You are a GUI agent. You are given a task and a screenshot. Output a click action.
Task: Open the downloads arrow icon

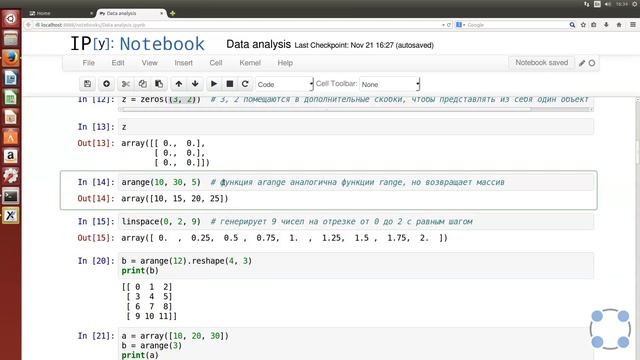pyautogui.click(x=606, y=25)
